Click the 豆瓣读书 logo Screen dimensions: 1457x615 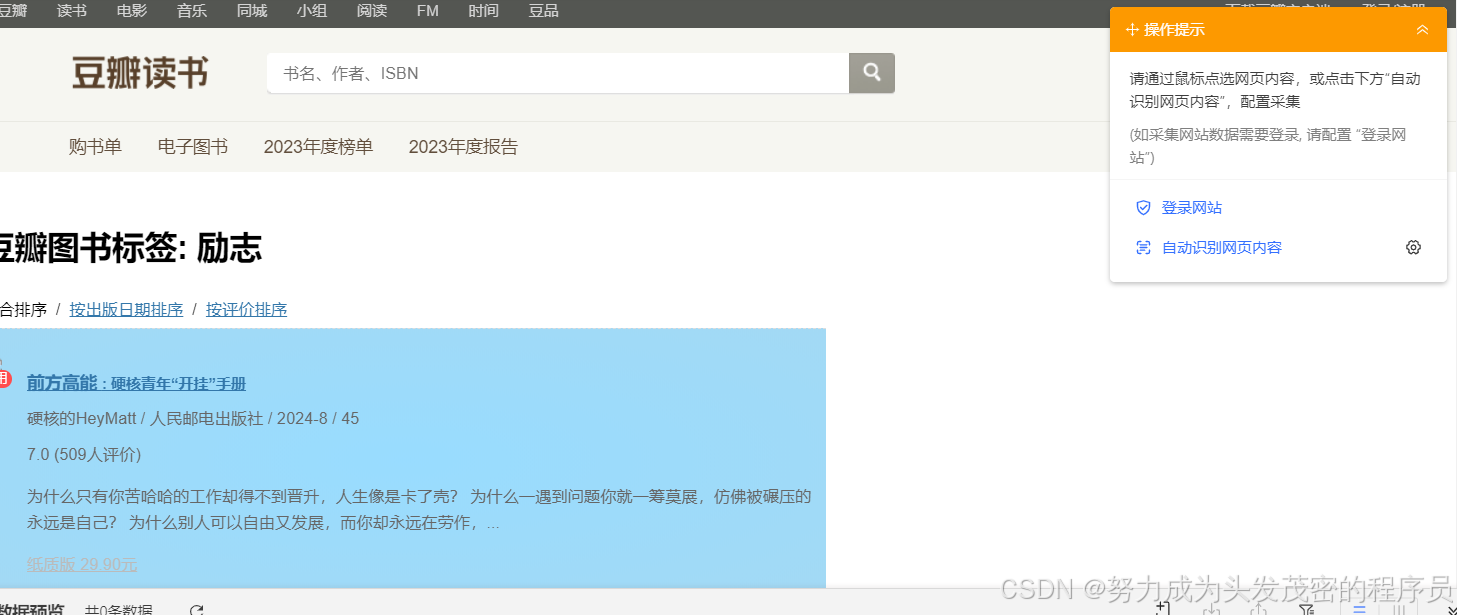coord(140,73)
